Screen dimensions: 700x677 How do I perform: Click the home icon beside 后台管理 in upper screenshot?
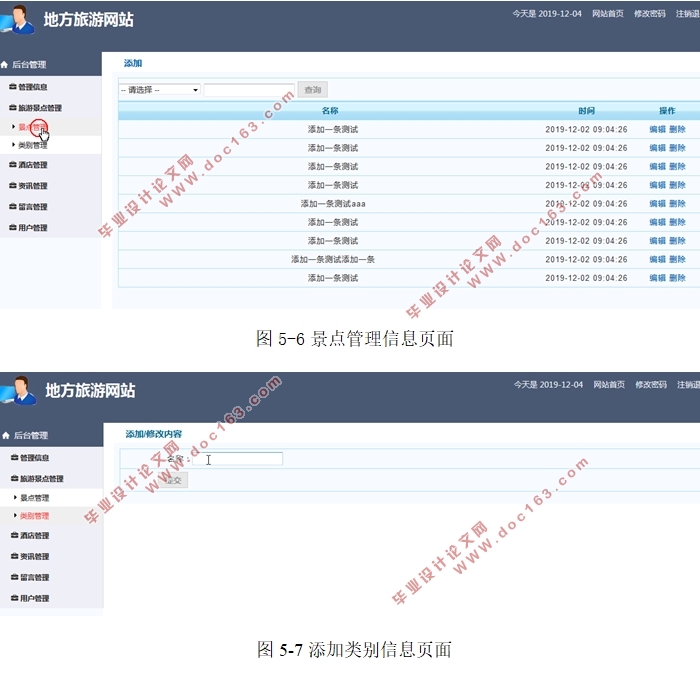click(4, 65)
